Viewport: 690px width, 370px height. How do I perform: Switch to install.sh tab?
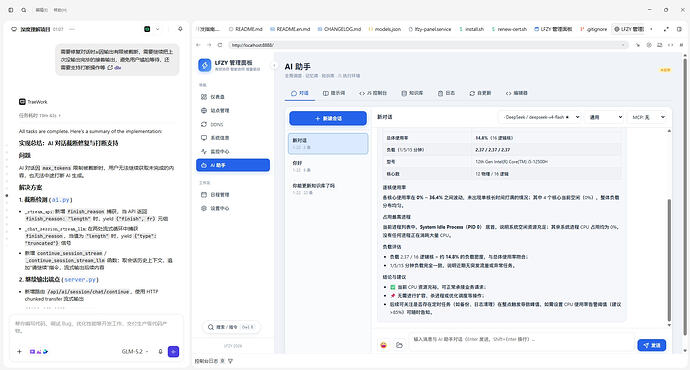[471, 29]
